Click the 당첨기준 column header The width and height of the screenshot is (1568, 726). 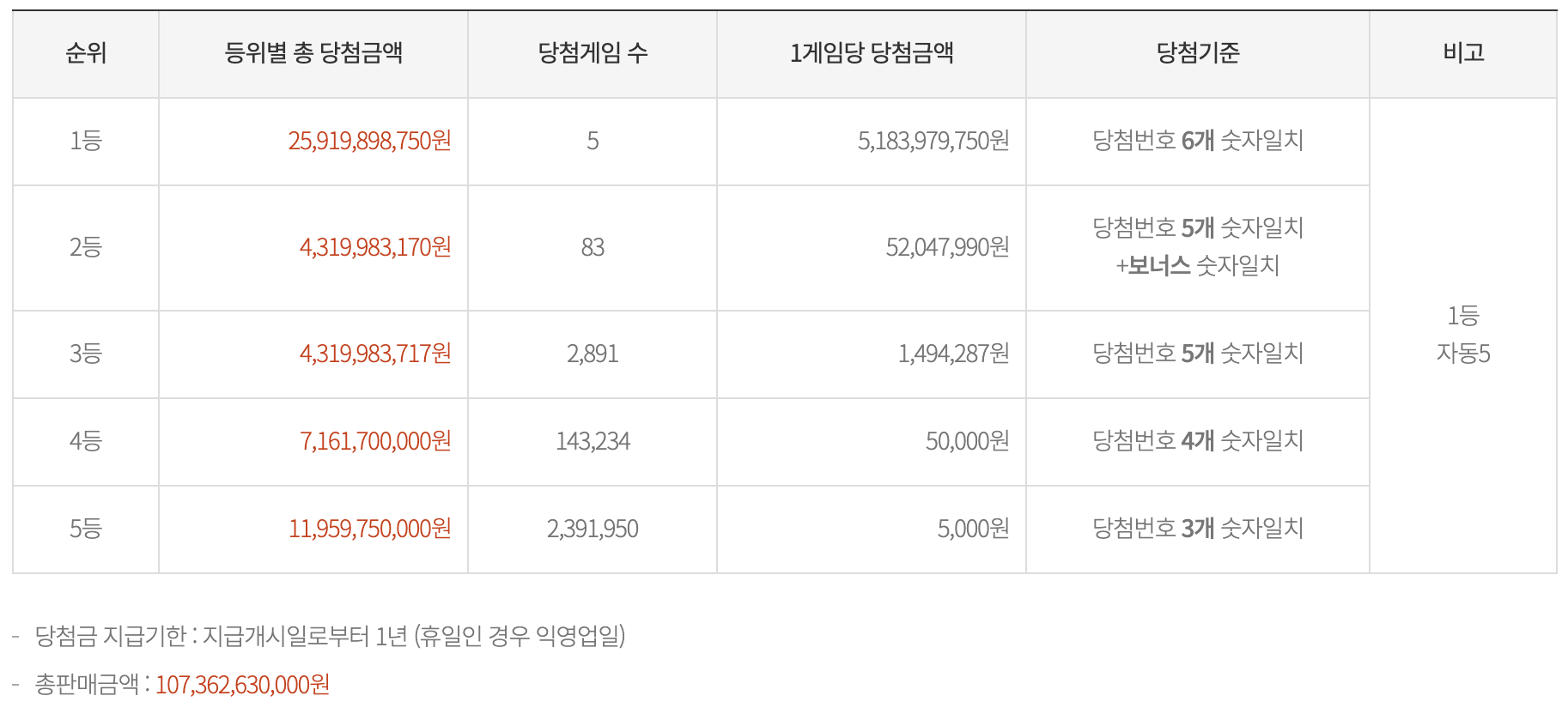point(1198,53)
